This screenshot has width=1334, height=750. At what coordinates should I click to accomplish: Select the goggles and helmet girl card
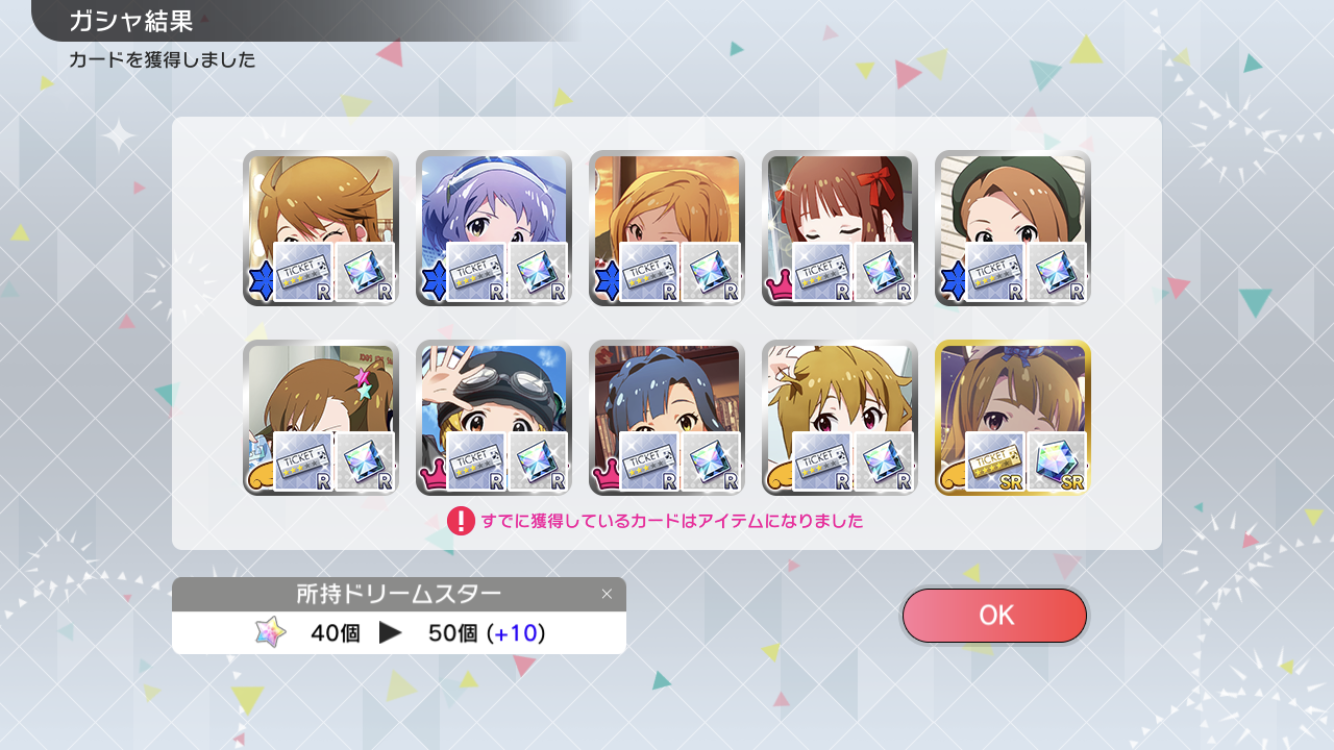(x=493, y=417)
